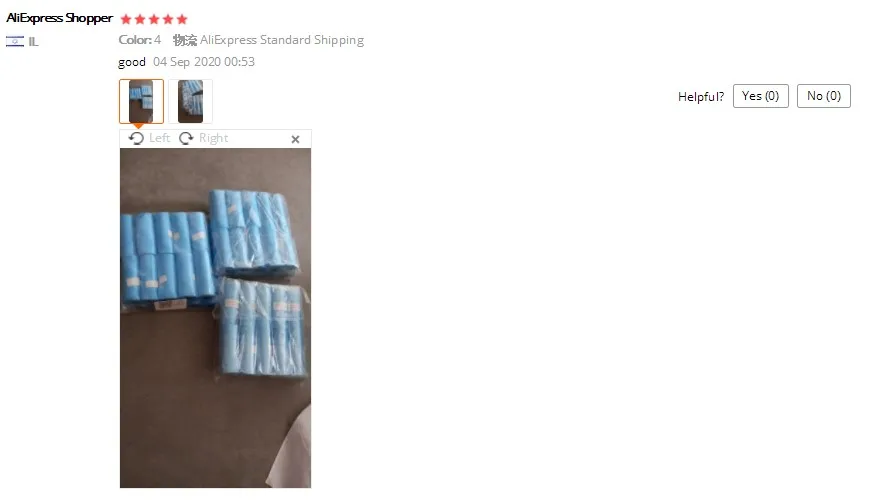Vote No (0) on review helpfulness
The height and width of the screenshot is (500, 873).
[823, 96]
